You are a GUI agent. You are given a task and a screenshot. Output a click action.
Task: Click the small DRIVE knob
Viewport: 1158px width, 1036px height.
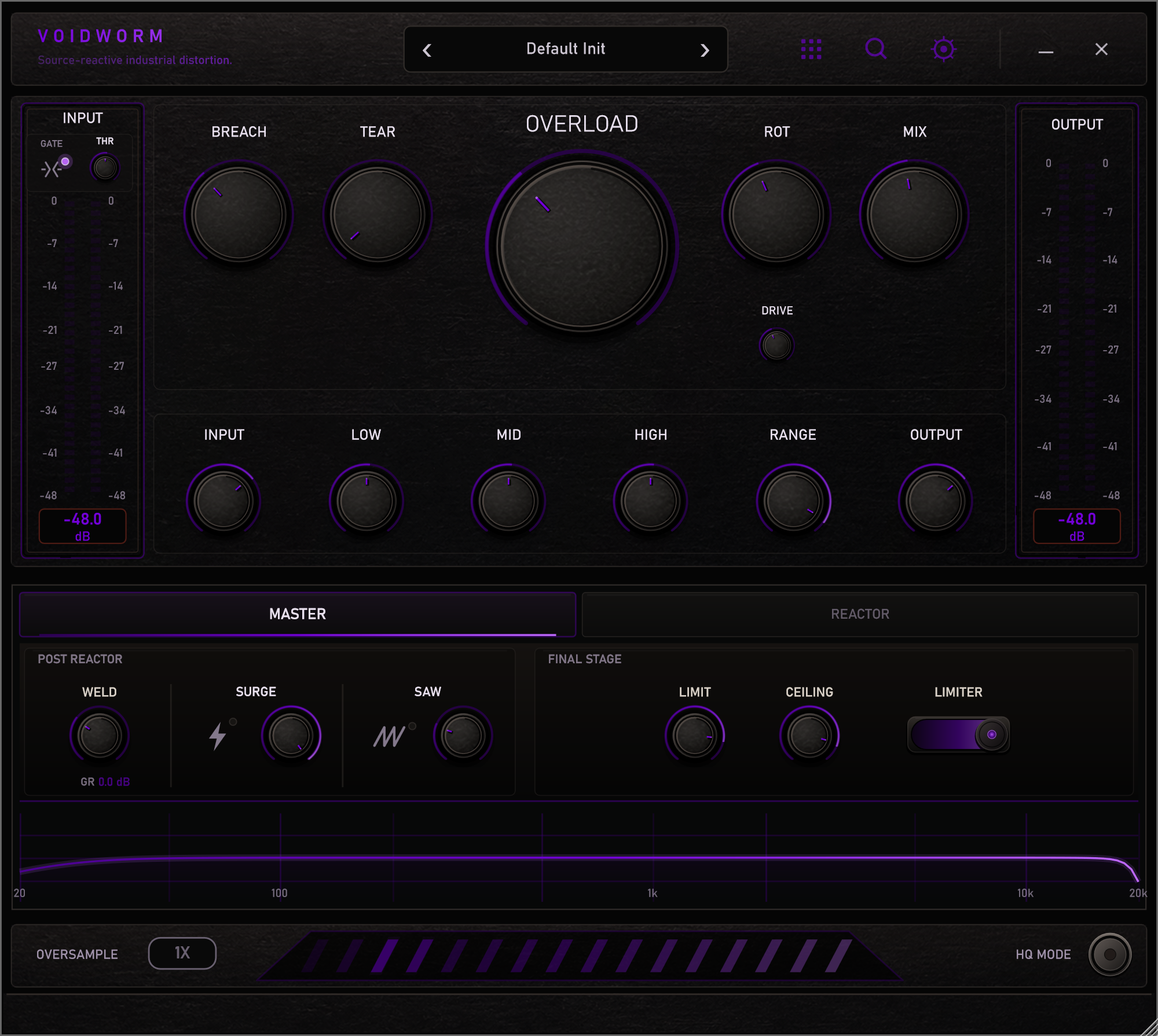click(x=776, y=346)
